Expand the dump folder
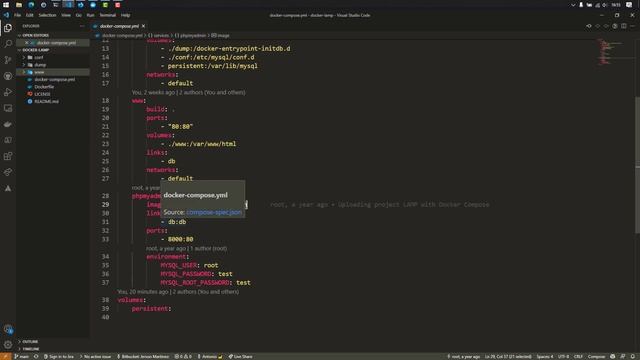Viewport: 640px width, 360px height. click(40, 65)
